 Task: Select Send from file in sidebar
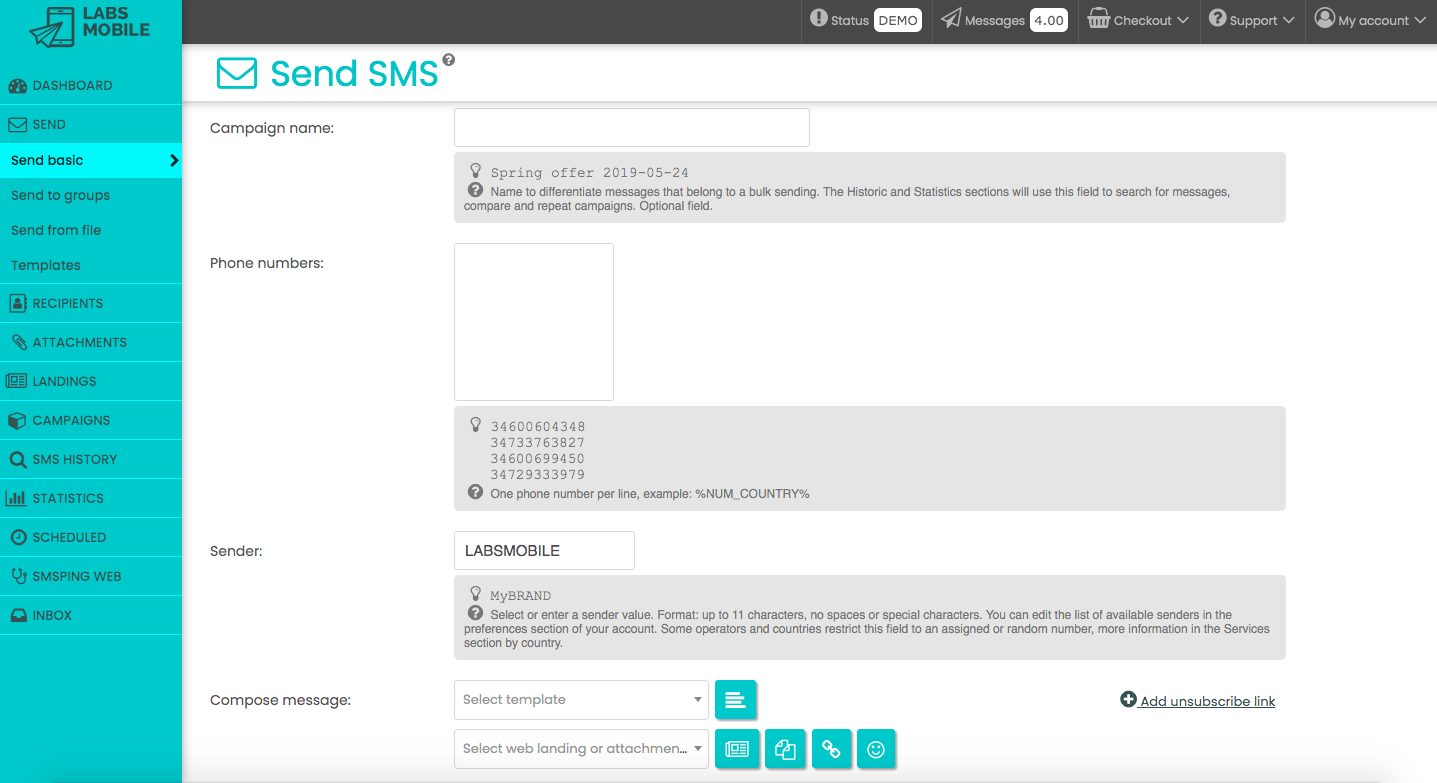pyautogui.click(x=91, y=230)
